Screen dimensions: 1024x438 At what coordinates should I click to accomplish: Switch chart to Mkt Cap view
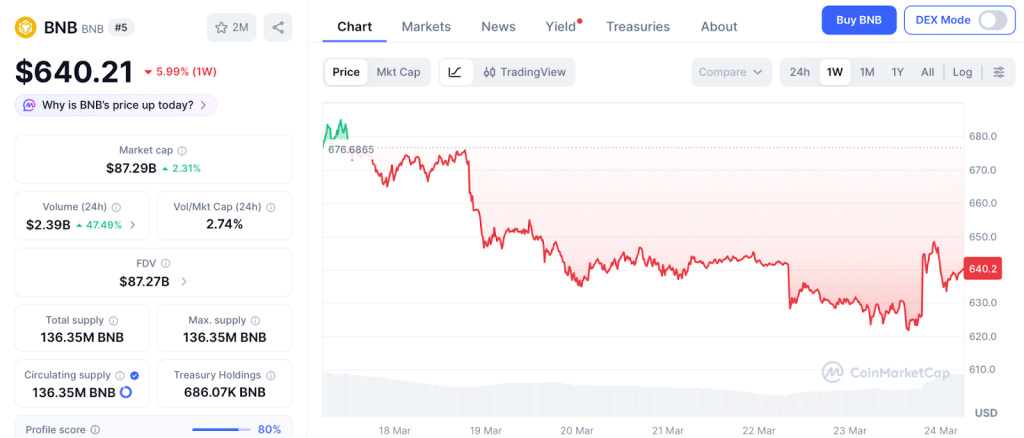coord(398,72)
